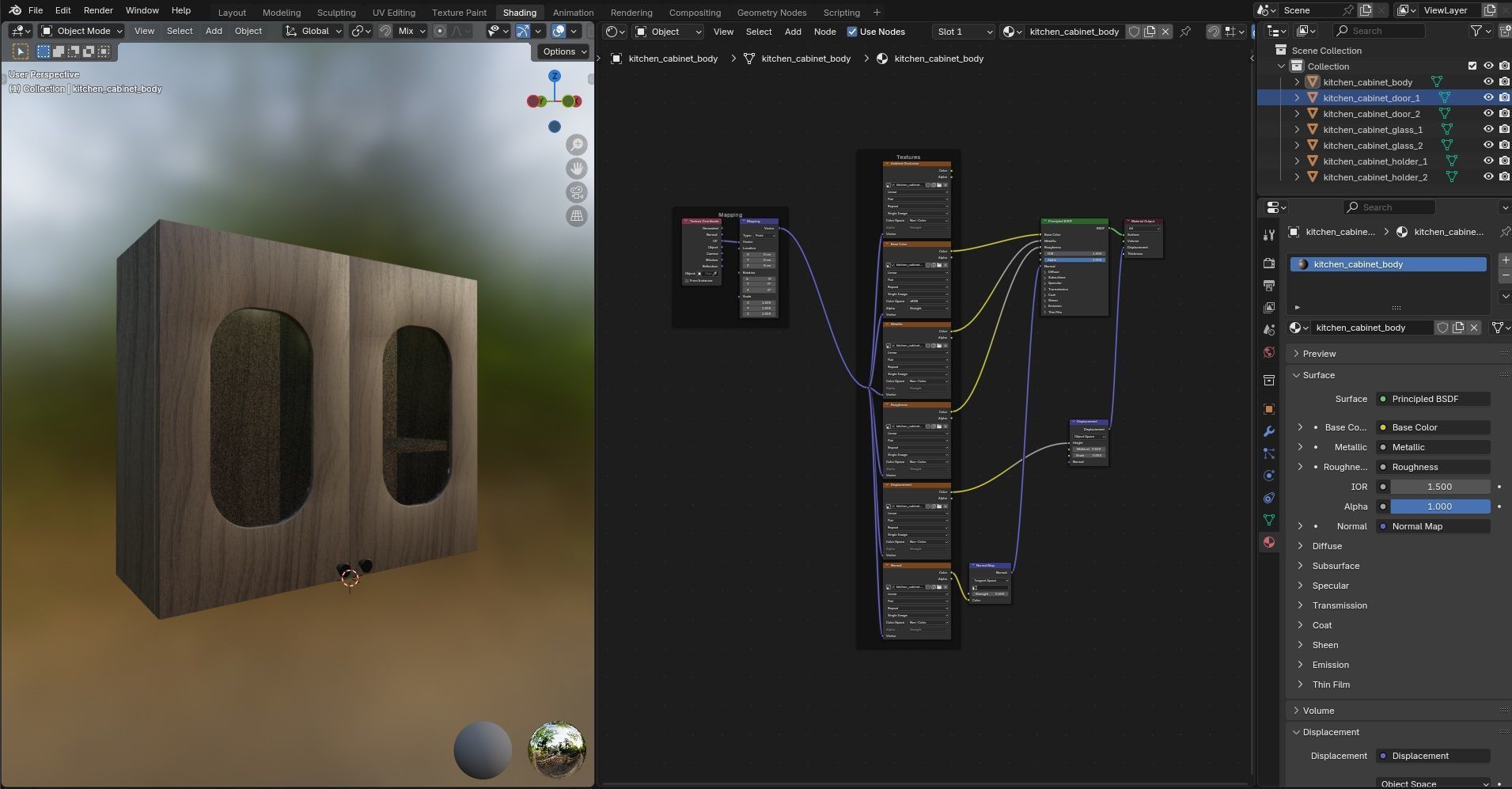Adjust the IOR 1.500 value field
1512x789 pixels.
(1439, 487)
